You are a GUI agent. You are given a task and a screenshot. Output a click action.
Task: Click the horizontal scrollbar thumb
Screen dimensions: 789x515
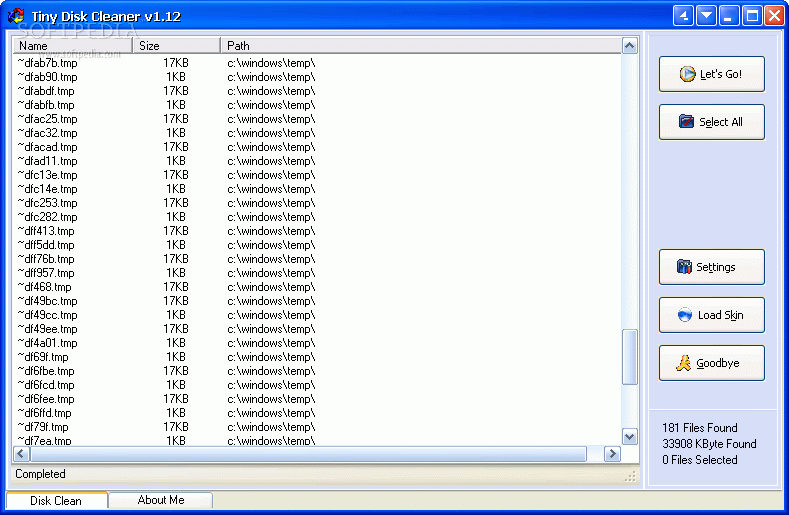tap(308, 454)
